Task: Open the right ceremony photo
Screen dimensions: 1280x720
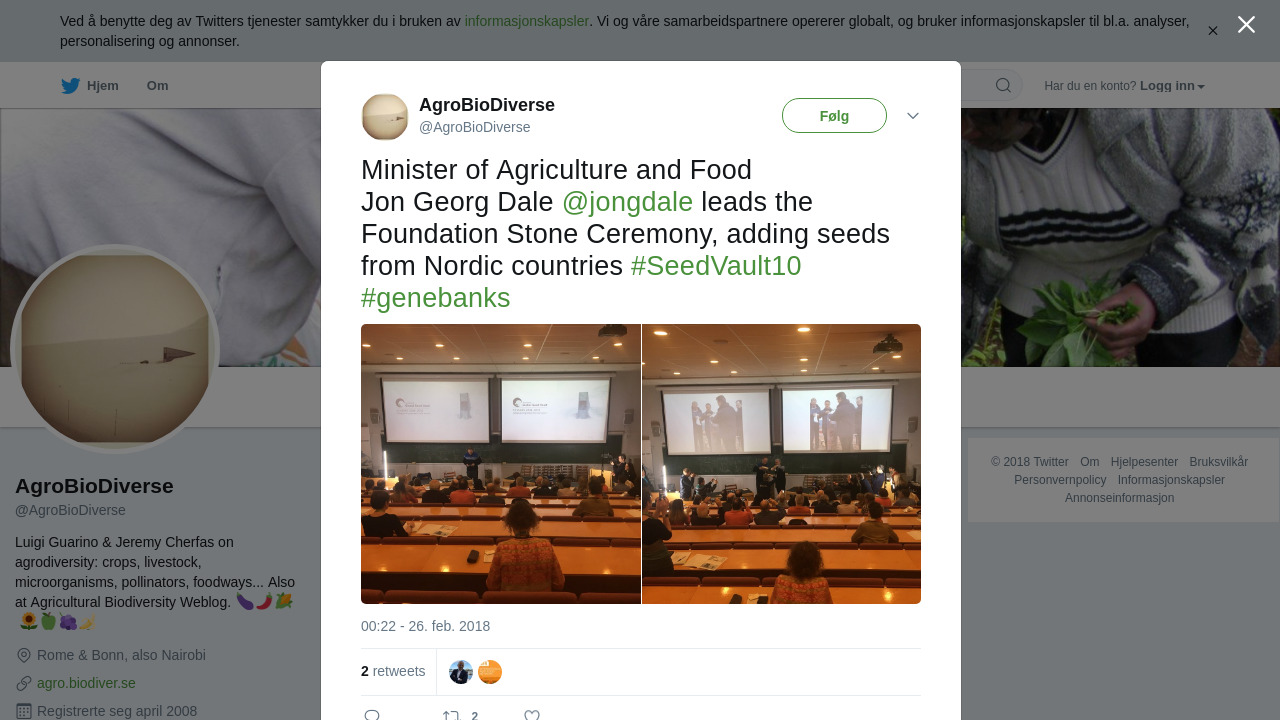Action: 781,464
